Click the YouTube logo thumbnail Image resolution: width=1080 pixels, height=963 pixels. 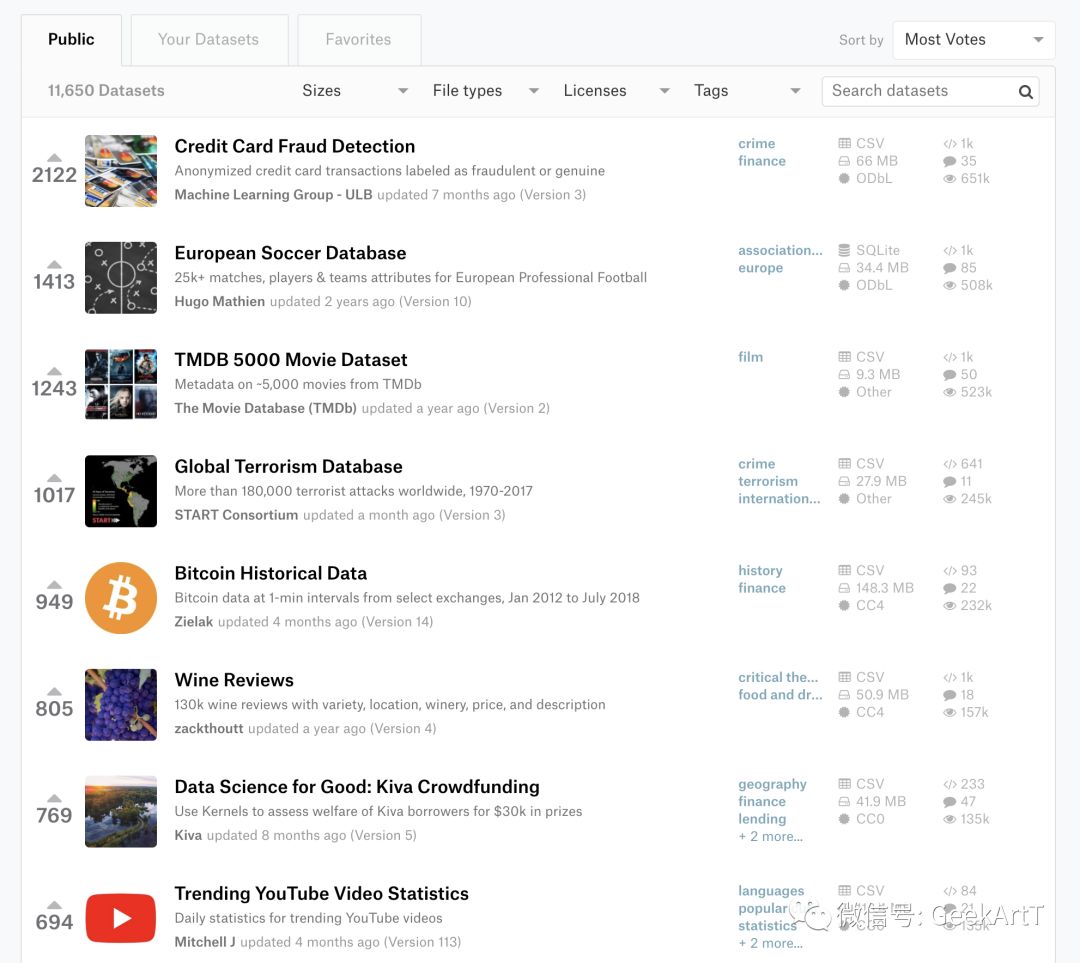click(x=121, y=918)
